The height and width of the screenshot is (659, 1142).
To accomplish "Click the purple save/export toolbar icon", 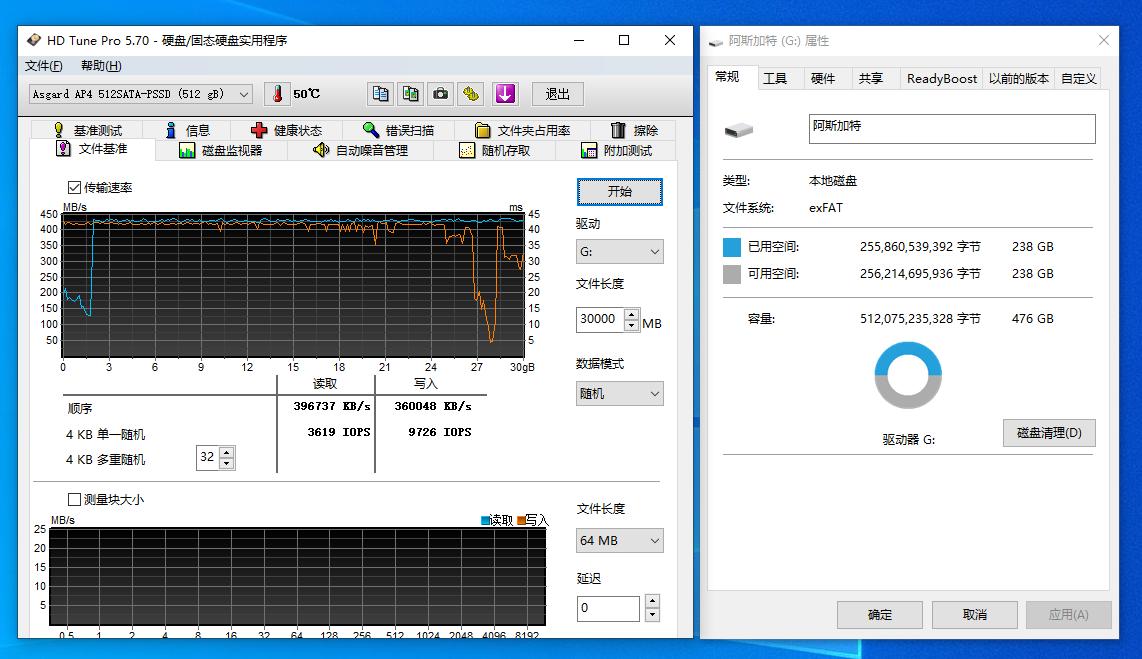I will click(x=505, y=93).
